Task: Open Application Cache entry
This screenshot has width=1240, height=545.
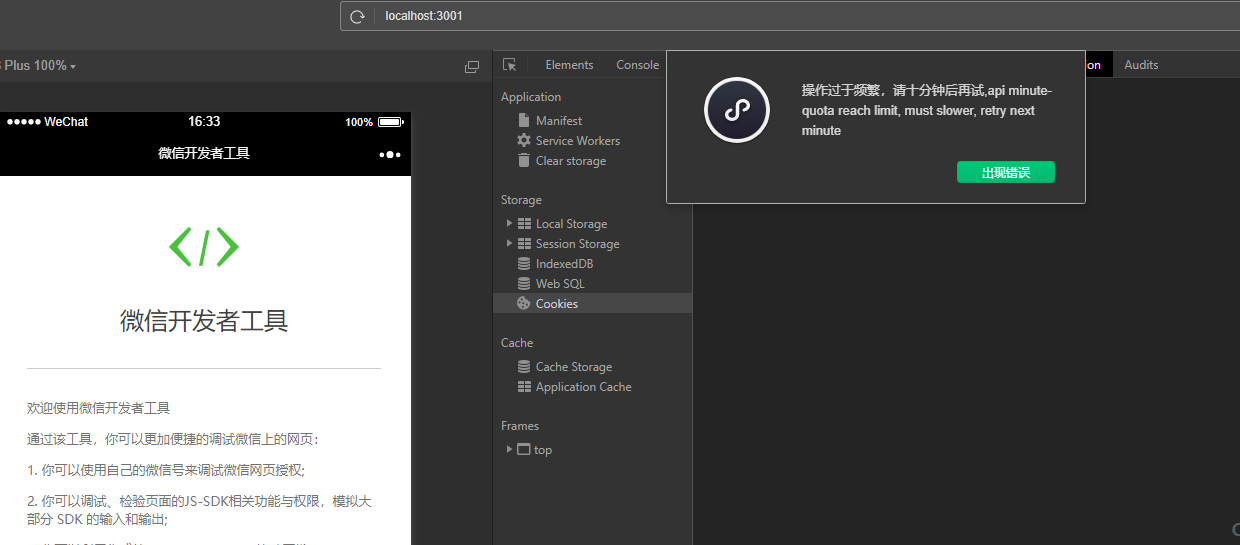Action: (x=584, y=387)
